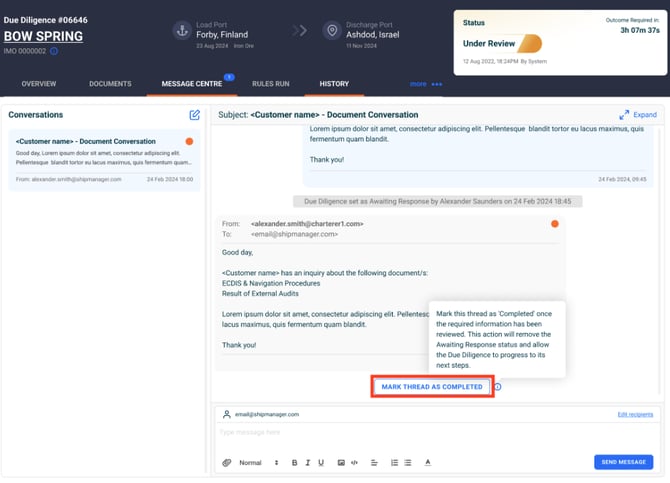Click the attachment paperclip icon

tap(227, 463)
